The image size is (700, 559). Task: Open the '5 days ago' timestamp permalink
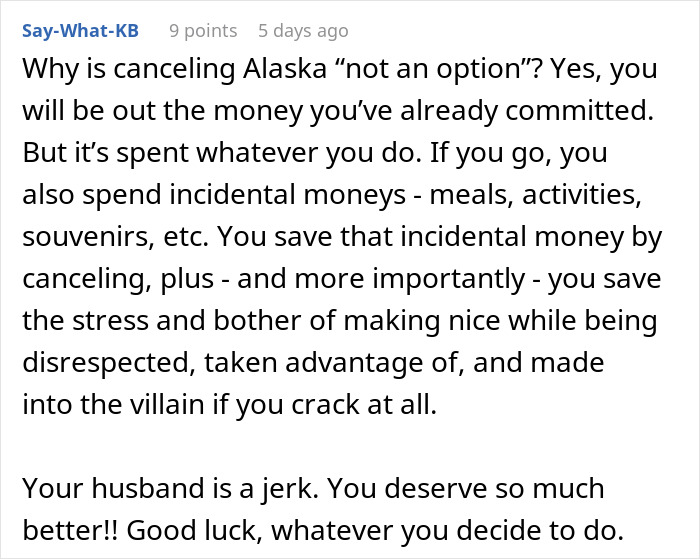point(303,31)
